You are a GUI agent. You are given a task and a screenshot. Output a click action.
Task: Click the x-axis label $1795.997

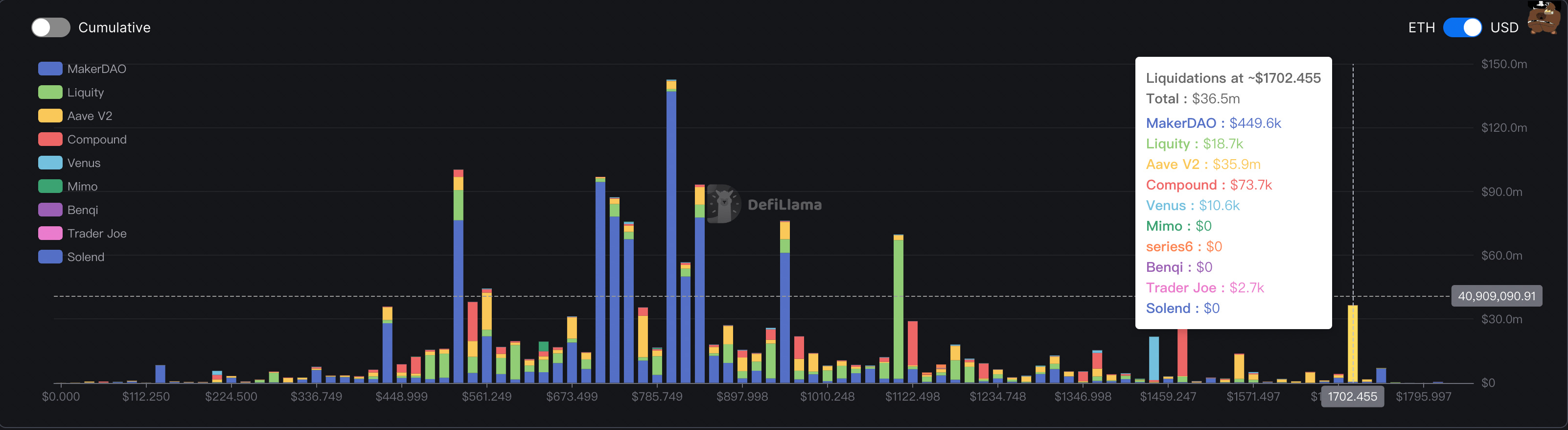(1423, 397)
